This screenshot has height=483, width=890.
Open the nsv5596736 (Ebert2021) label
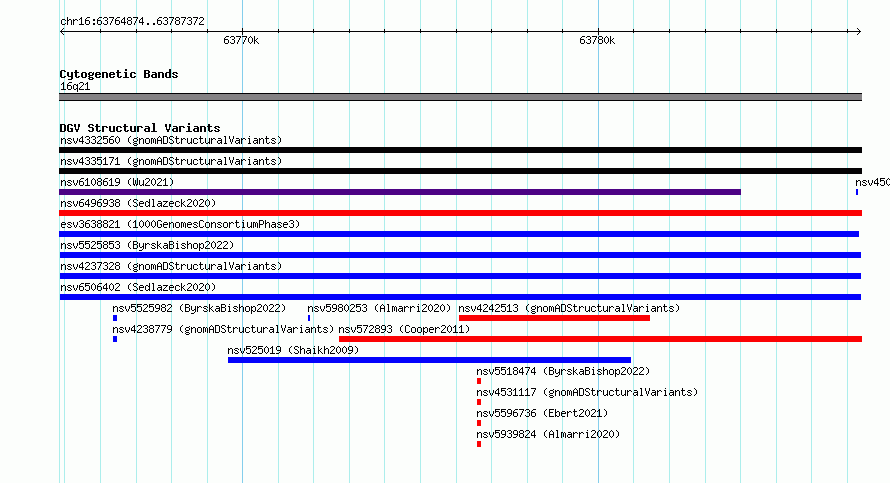click(542, 413)
